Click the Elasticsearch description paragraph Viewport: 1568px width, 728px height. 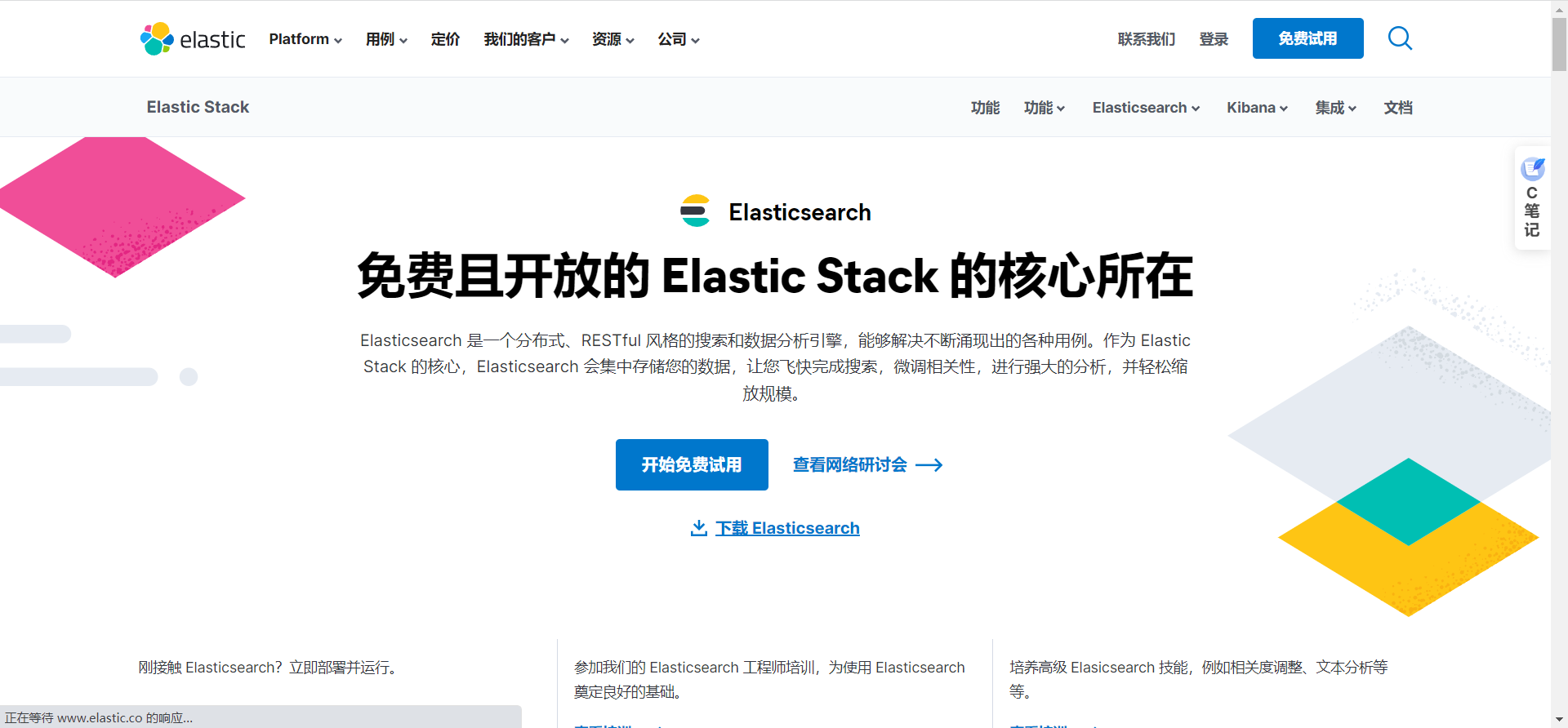[x=775, y=366]
